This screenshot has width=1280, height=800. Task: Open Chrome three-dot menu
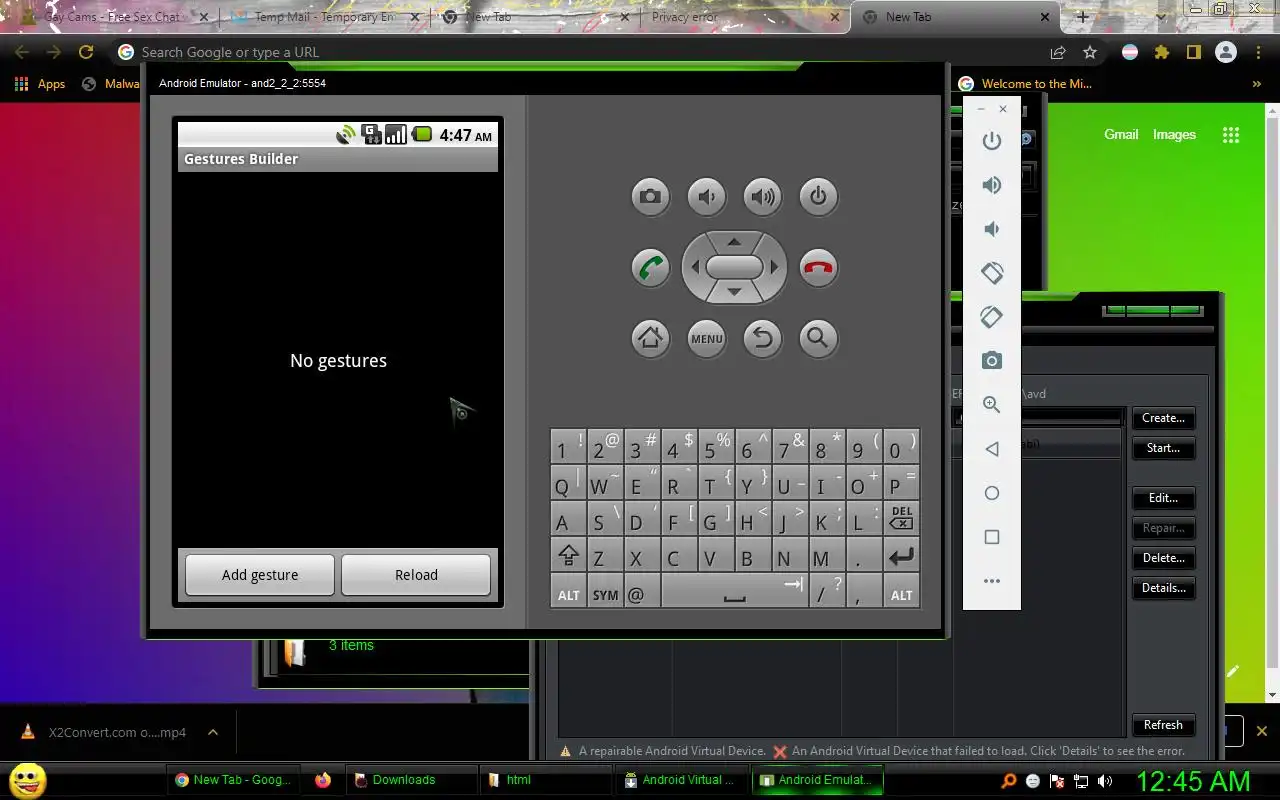click(1258, 52)
